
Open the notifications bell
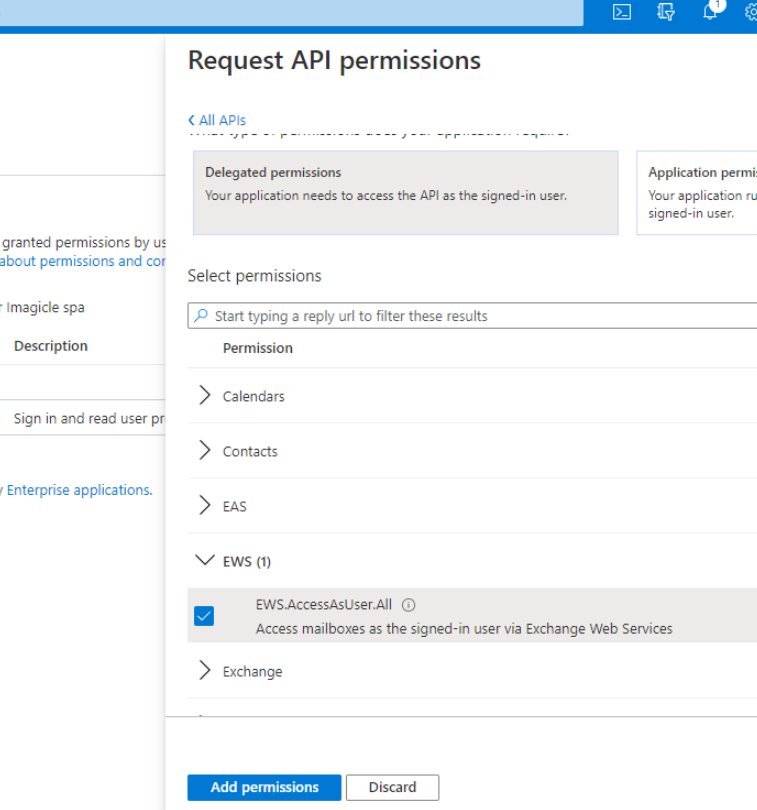click(711, 12)
